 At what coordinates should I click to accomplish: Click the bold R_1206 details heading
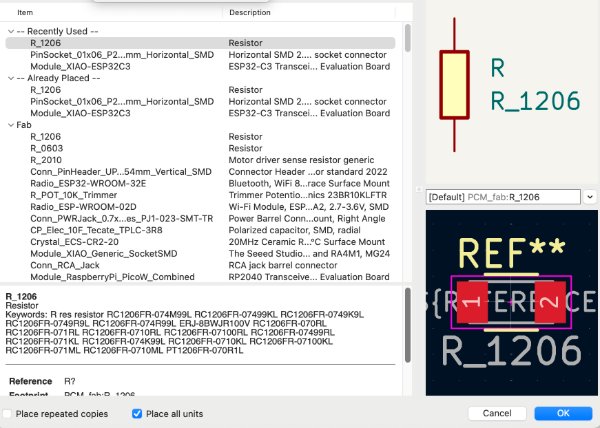coord(21,296)
